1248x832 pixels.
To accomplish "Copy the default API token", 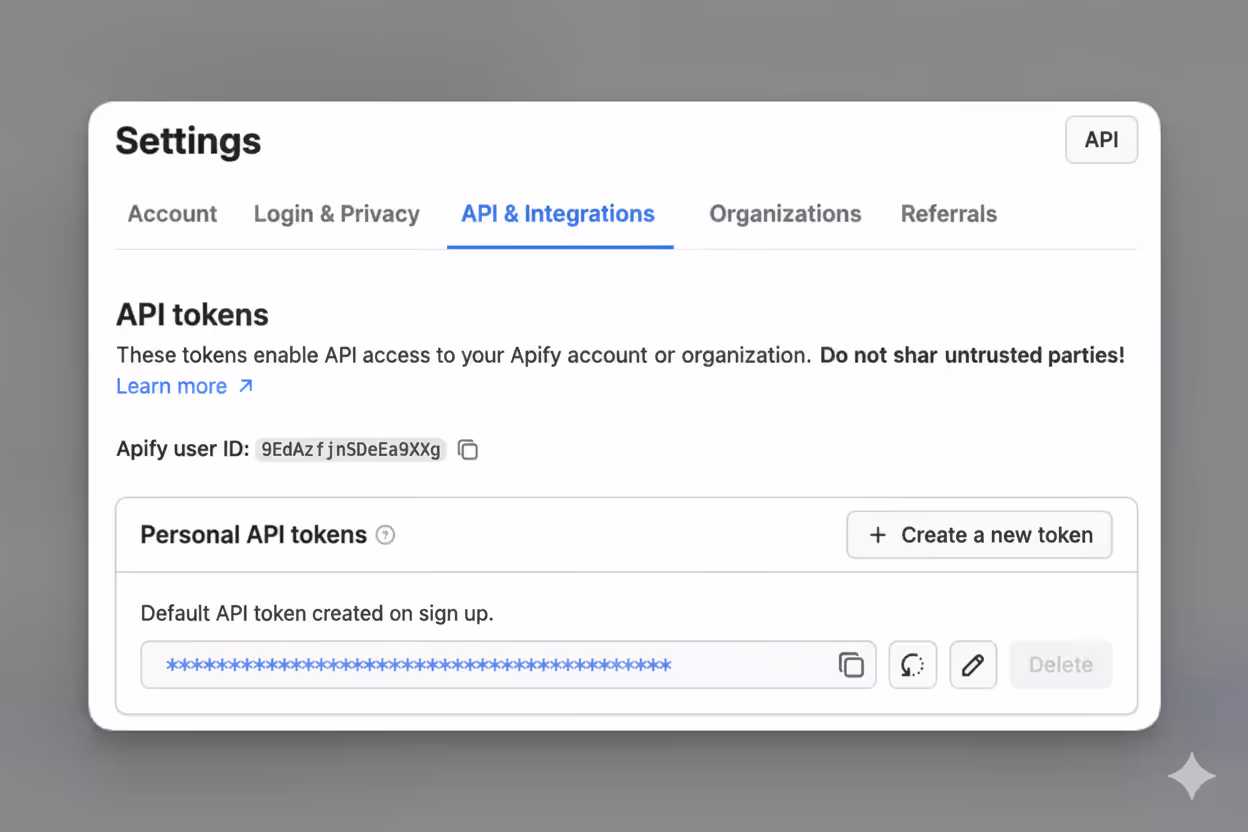I will tap(851, 665).
